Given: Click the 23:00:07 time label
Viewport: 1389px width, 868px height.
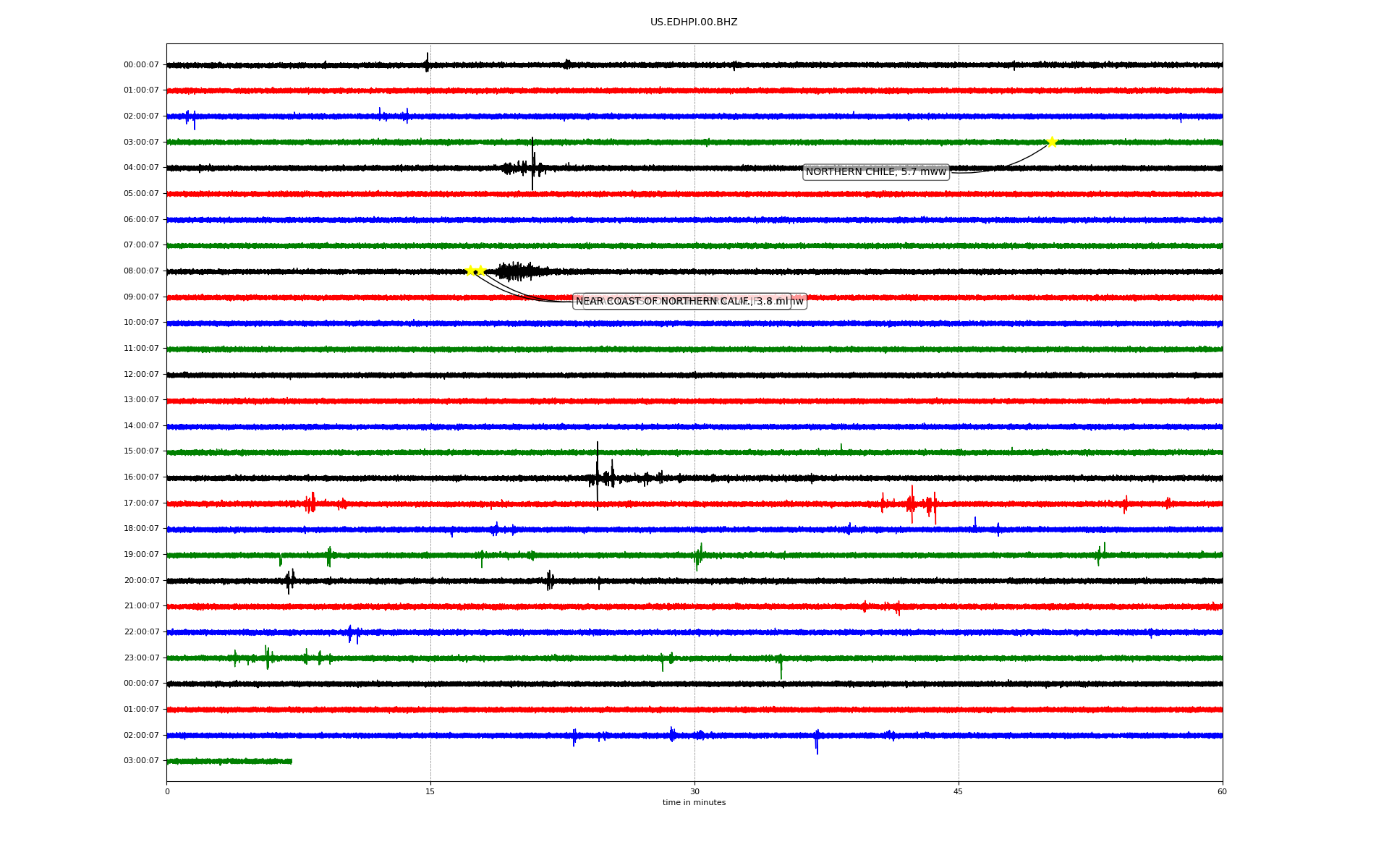Looking at the screenshot, I should pyautogui.click(x=141, y=658).
